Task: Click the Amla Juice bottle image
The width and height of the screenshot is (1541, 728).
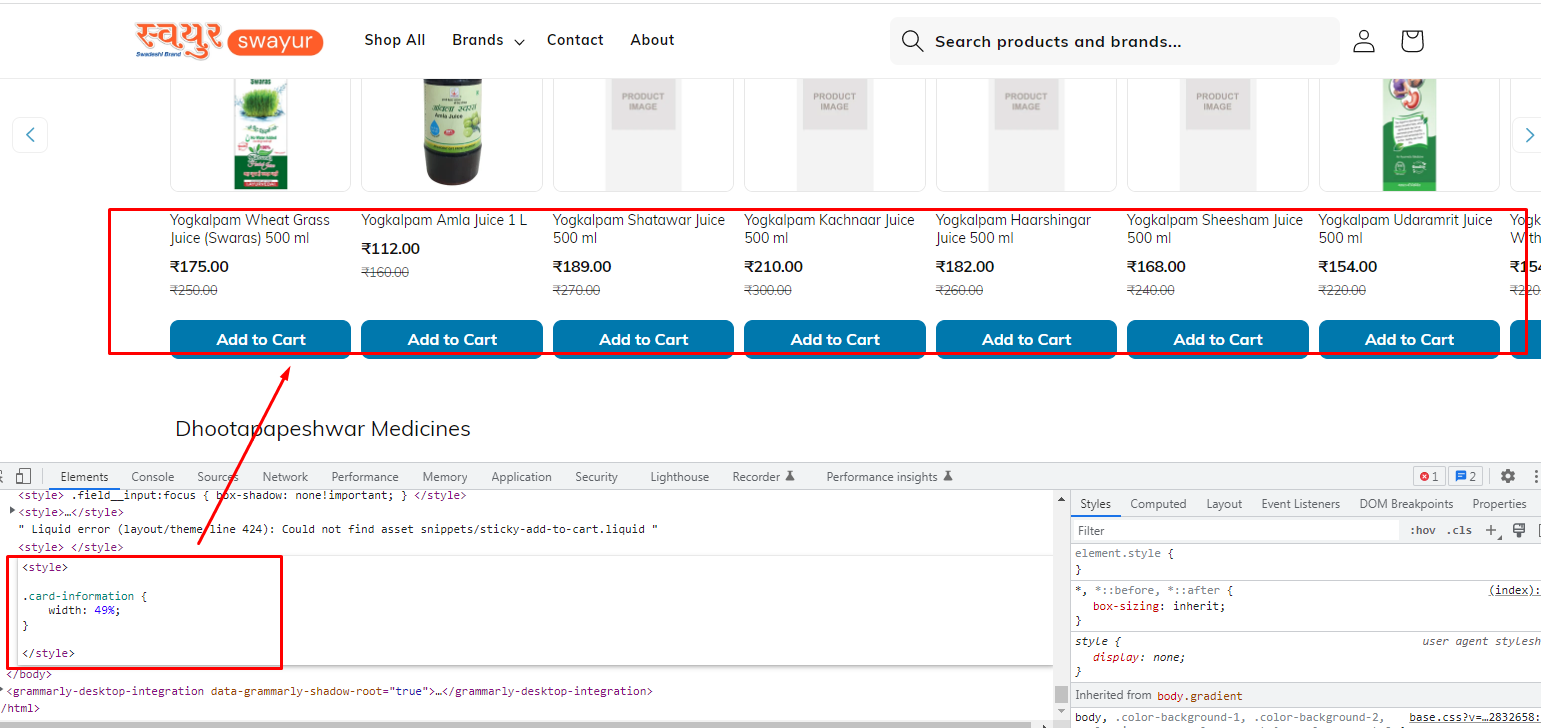Action: [x=452, y=134]
